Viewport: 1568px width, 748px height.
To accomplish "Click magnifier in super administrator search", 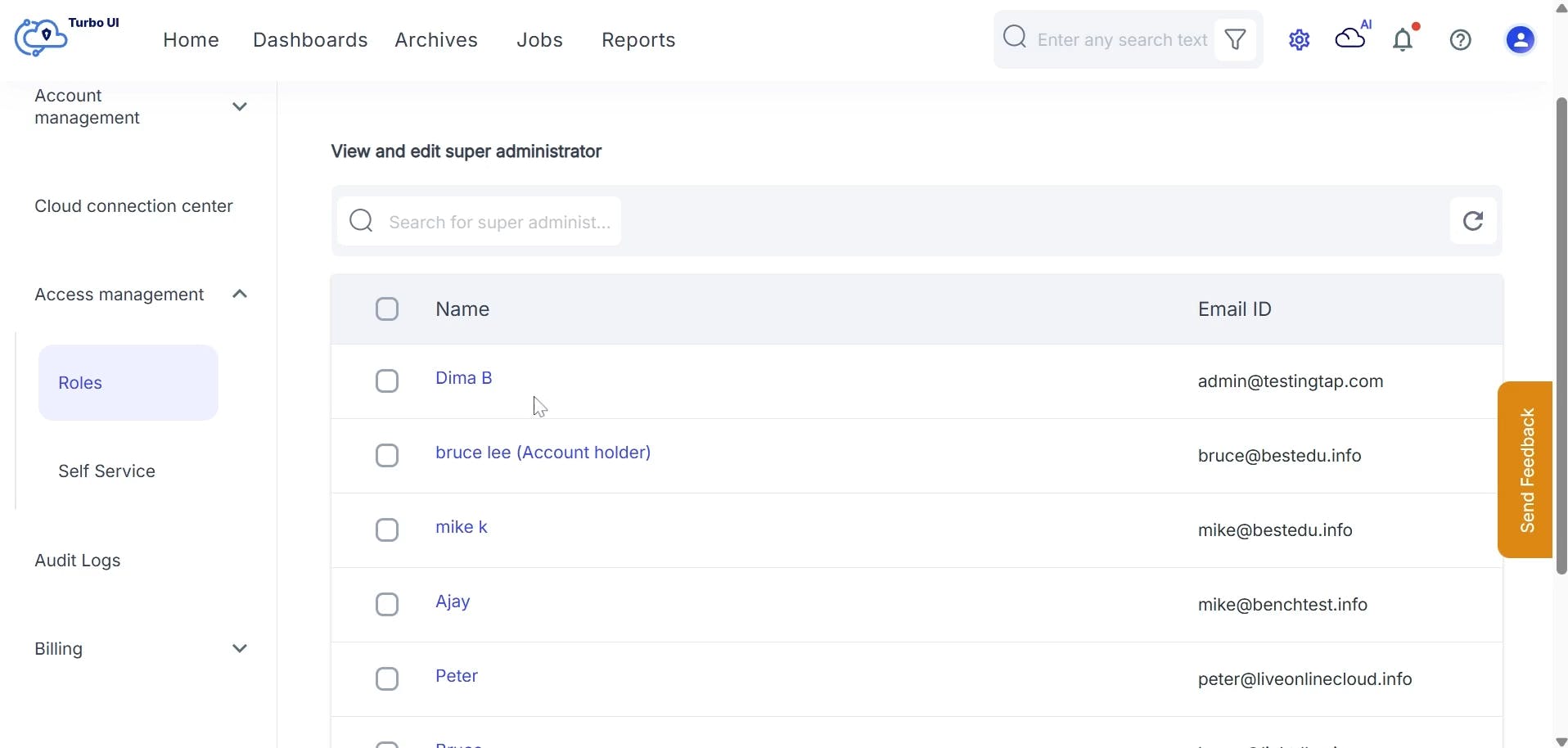I will 361,221.
